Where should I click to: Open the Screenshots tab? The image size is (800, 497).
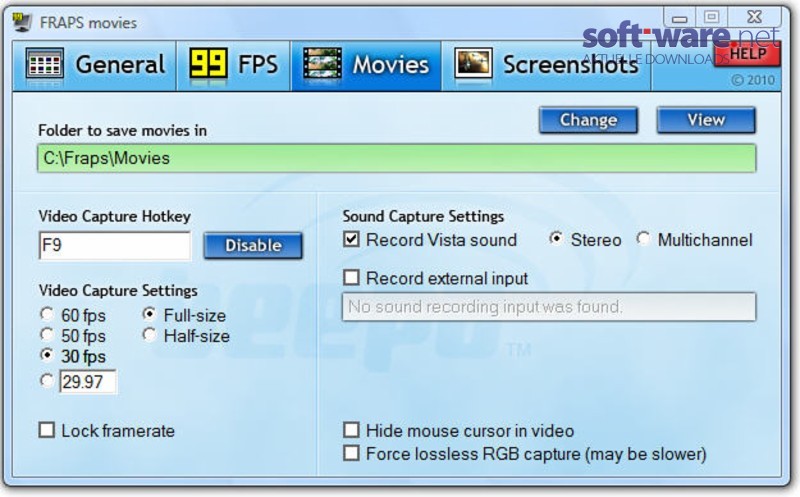coord(546,65)
